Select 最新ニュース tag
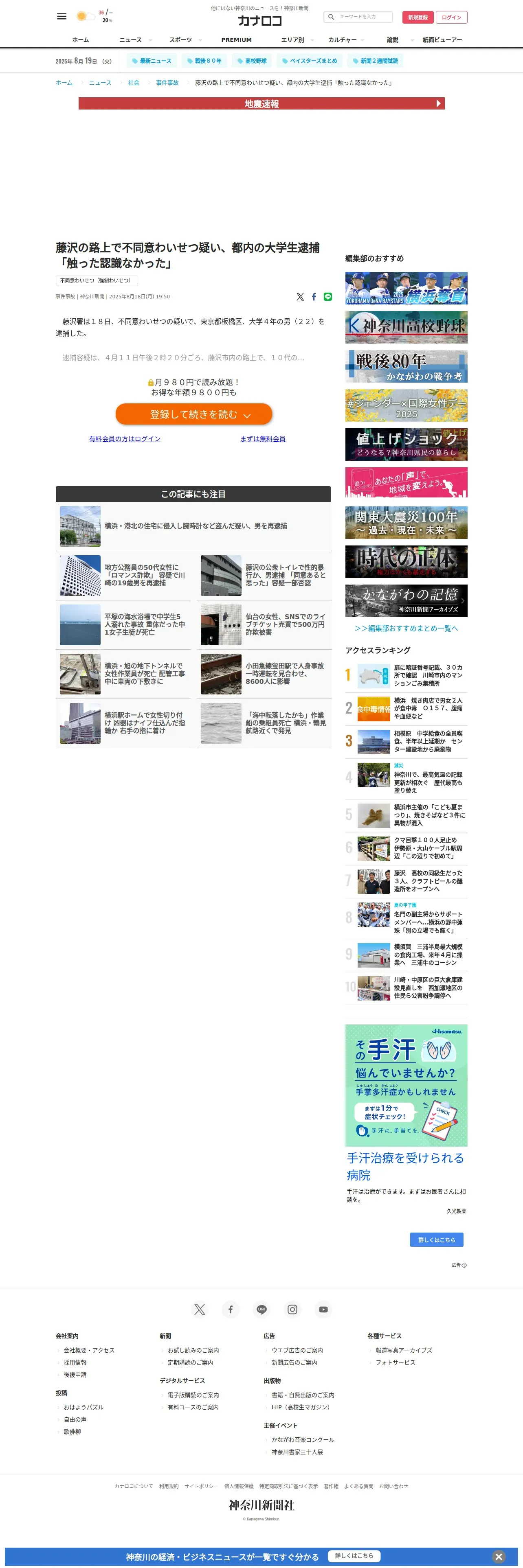The image size is (523, 1568). [152, 61]
